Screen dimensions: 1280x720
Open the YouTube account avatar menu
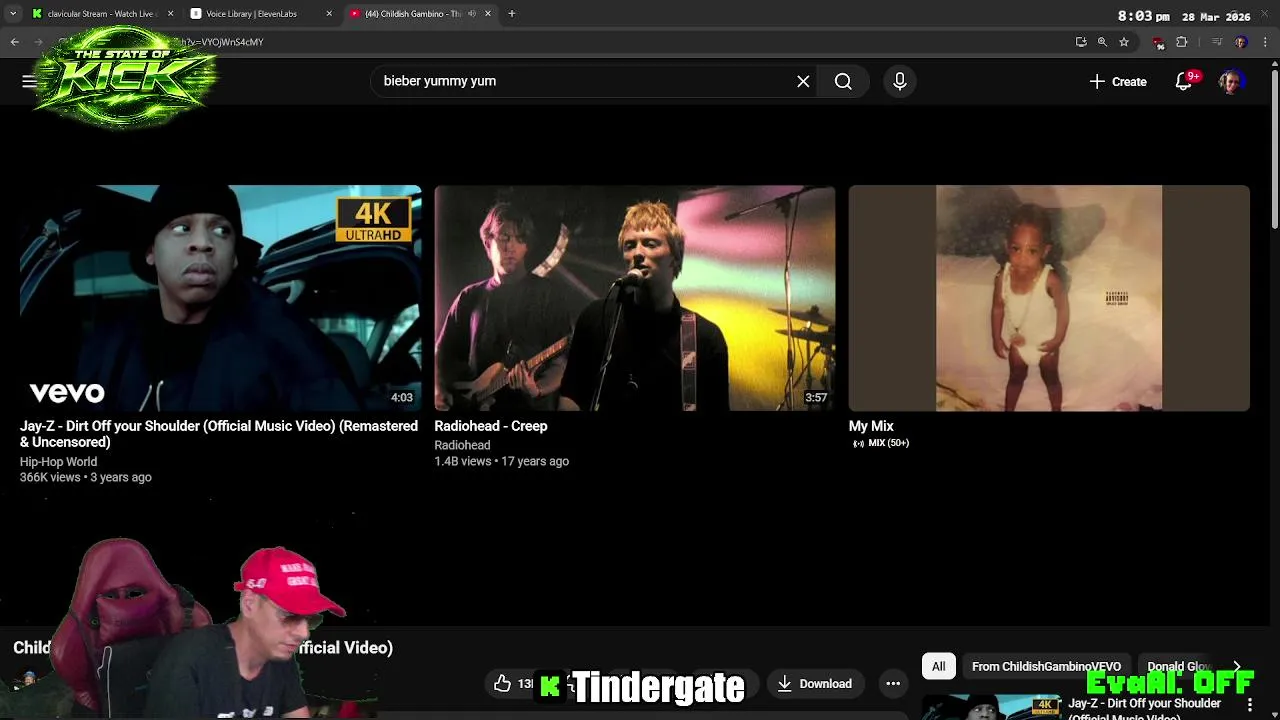point(1231,81)
